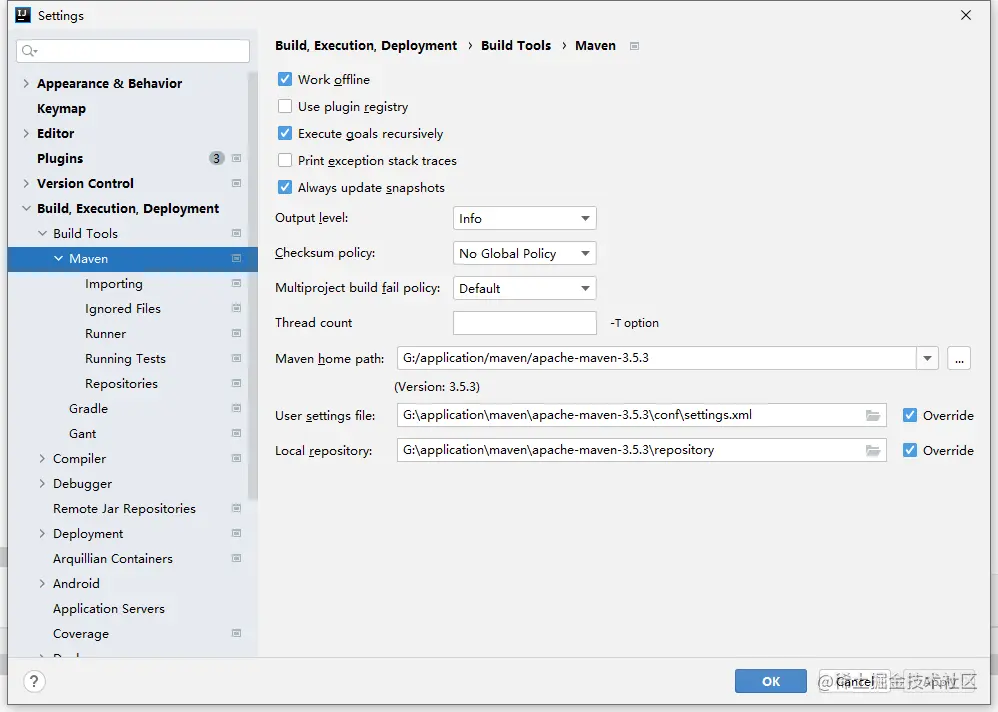
Task: Collapse the Build, Execution, Deployment section
Action: point(26,208)
